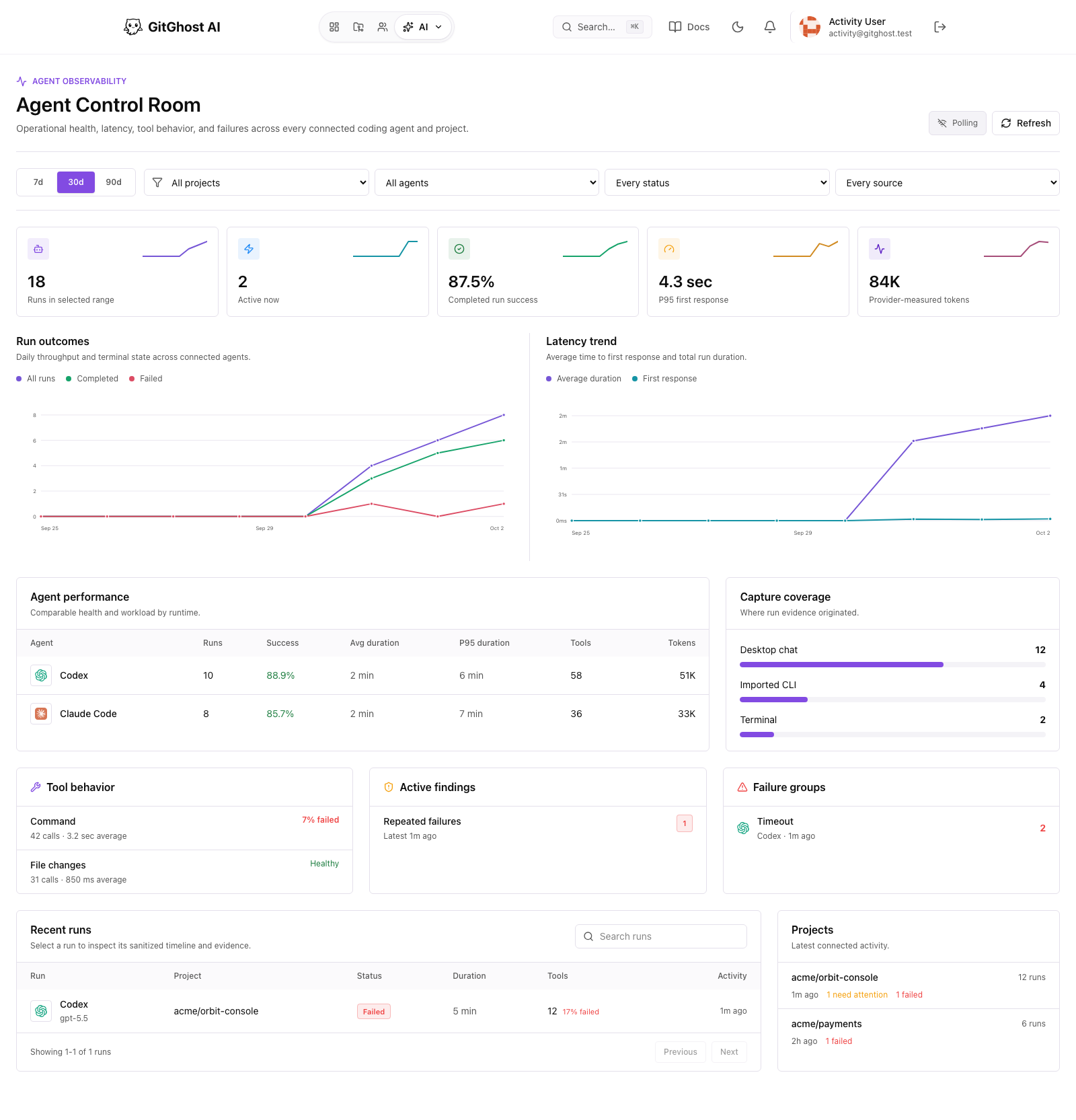Click the Activity User avatar
This screenshot has width=1076, height=1120.
810,27
